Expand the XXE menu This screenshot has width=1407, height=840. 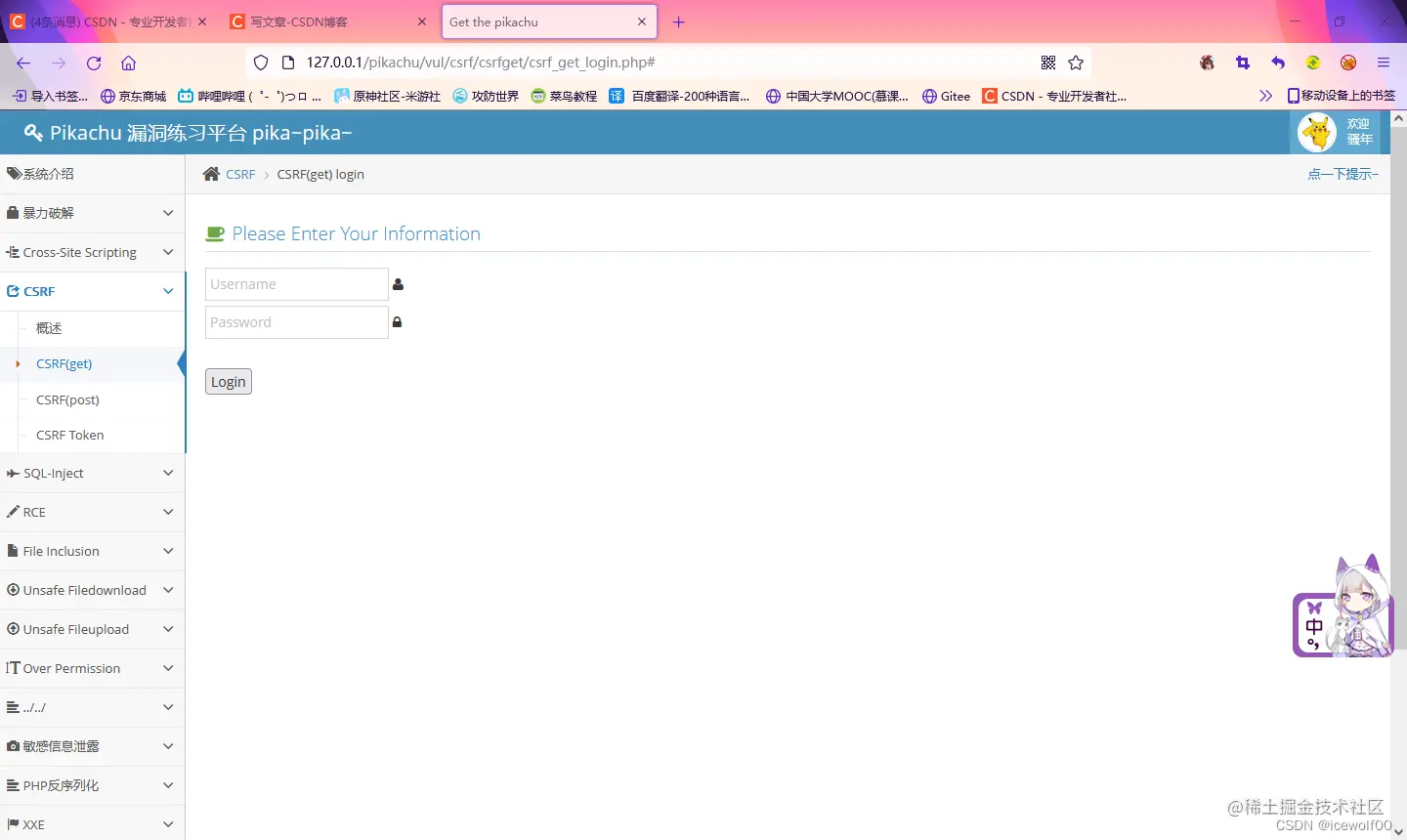[92, 824]
